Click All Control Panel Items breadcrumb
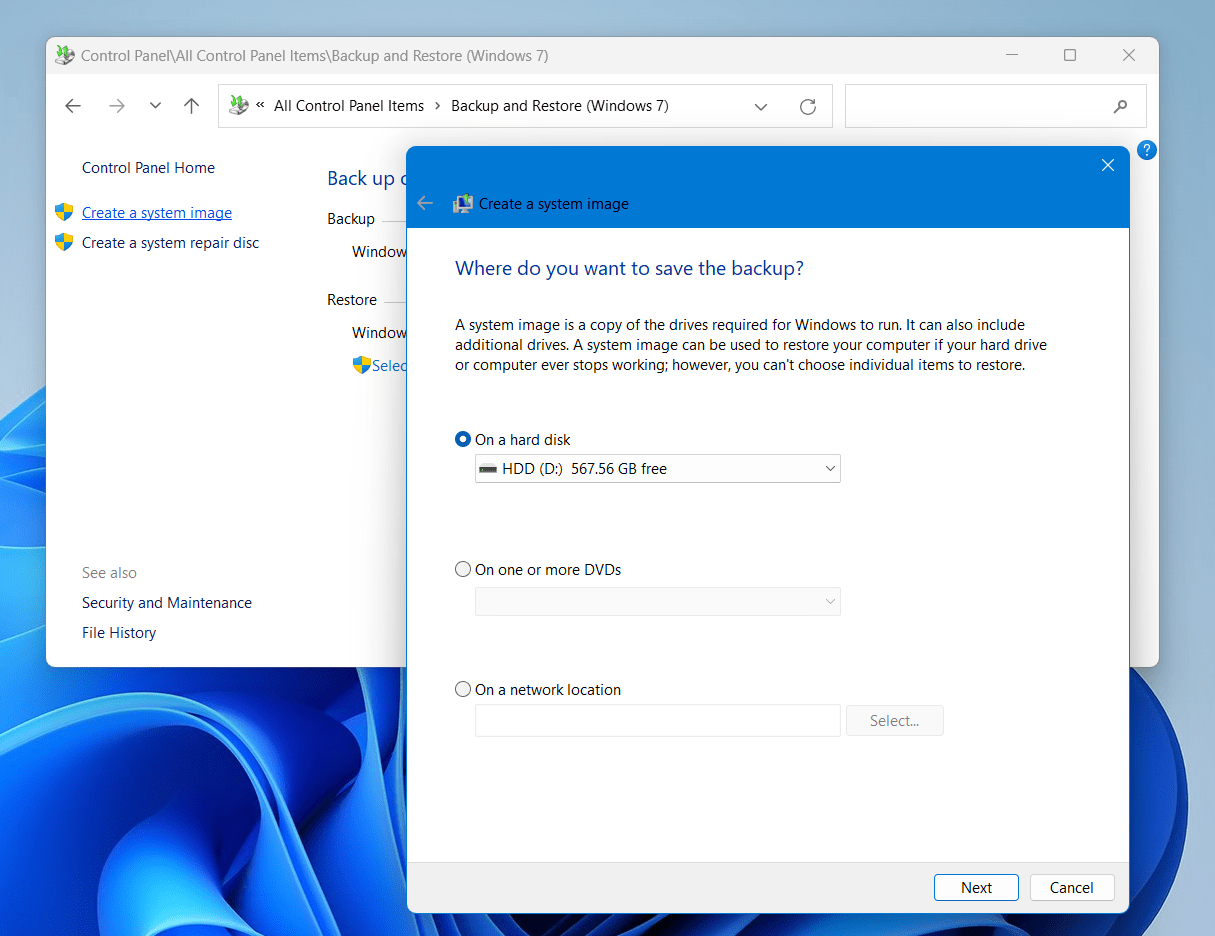Screen dimensions: 1215x936 click(x=349, y=106)
